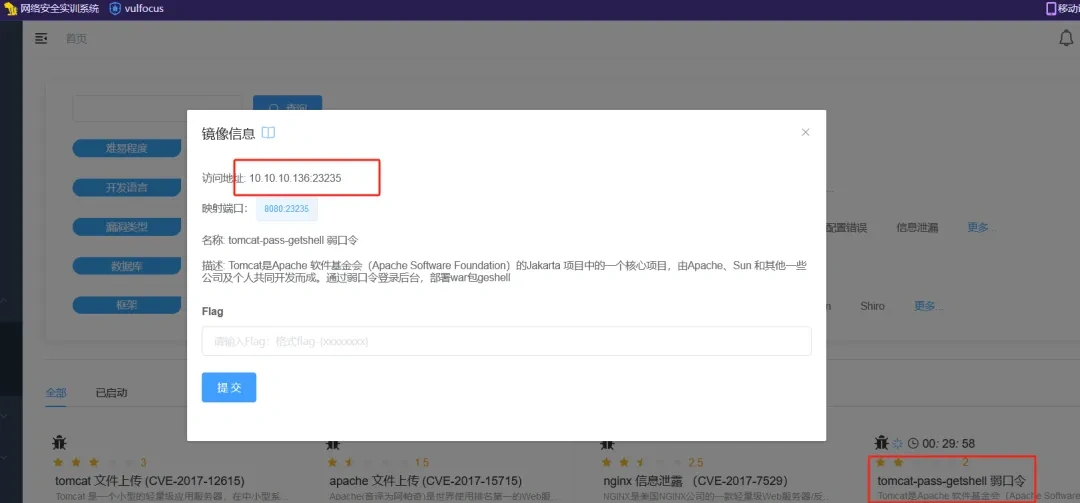
Task: Select the 开发语言 filter label
Action: (x=127, y=187)
